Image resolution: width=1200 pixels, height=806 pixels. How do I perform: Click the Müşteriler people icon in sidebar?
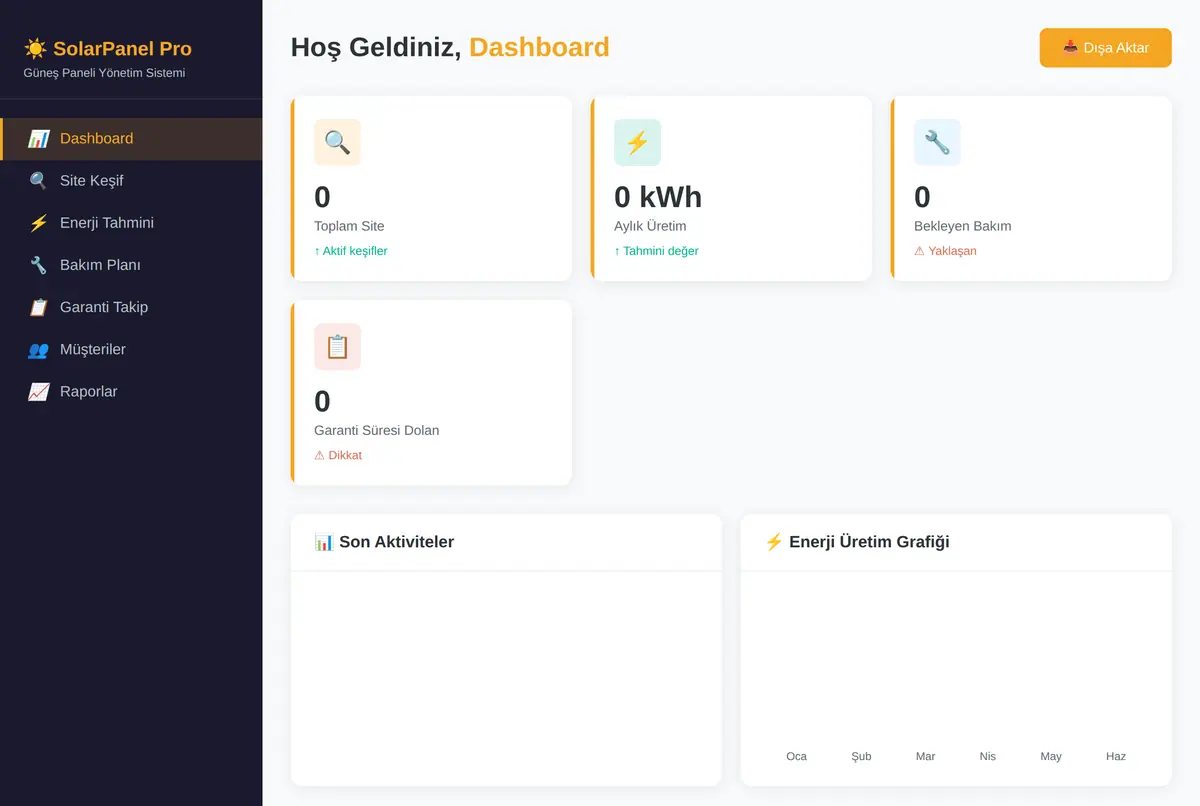pyautogui.click(x=39, y=349)
